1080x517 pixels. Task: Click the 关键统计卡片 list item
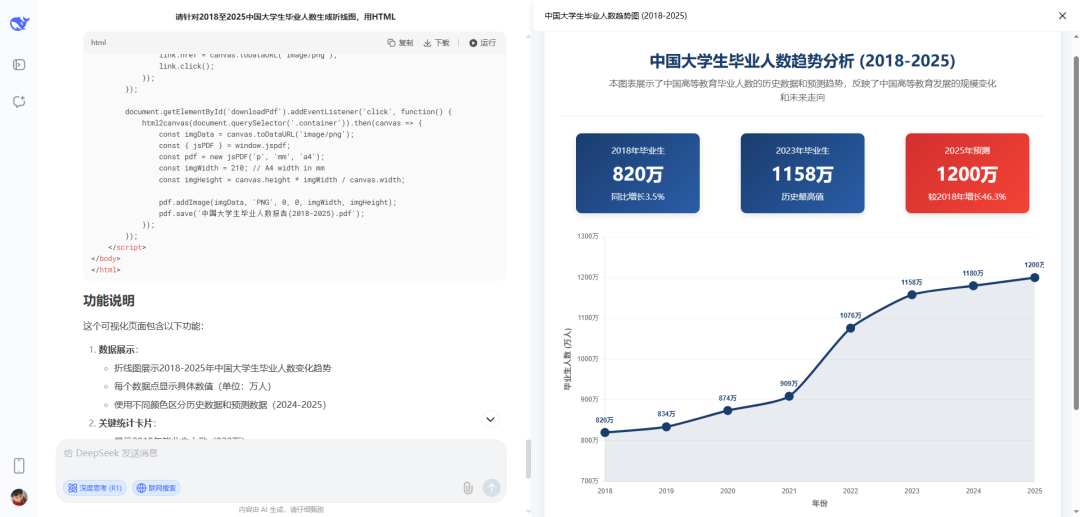click(128, 423)
